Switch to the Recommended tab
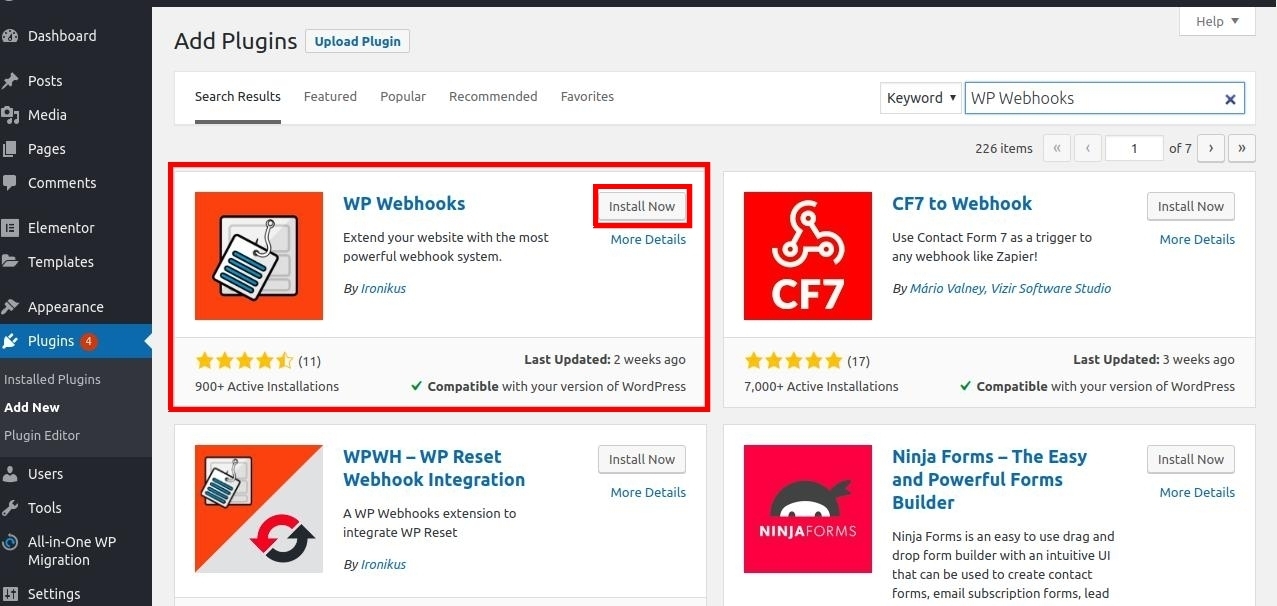 coord(493,97)
